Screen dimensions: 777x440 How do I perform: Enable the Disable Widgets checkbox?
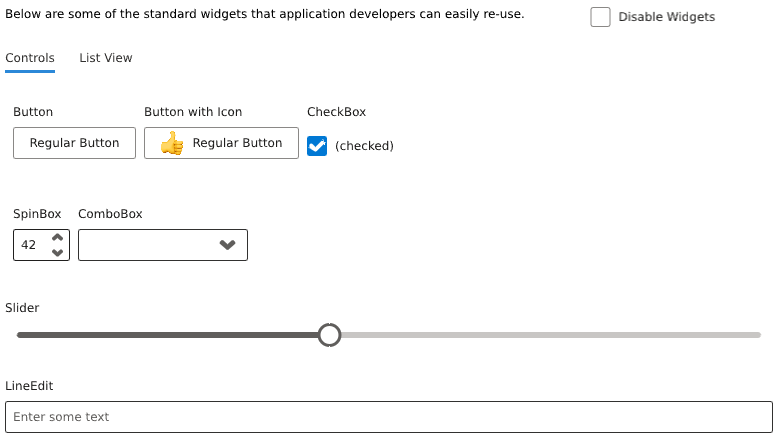(x=600, y=17)
